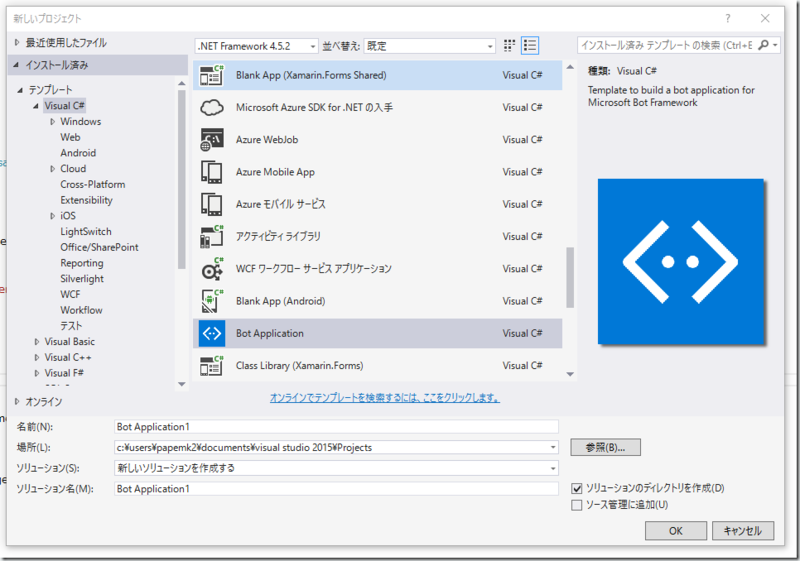Open the online template search link
The height and width of the screenshot is (561, 800).
pos(385,397)
